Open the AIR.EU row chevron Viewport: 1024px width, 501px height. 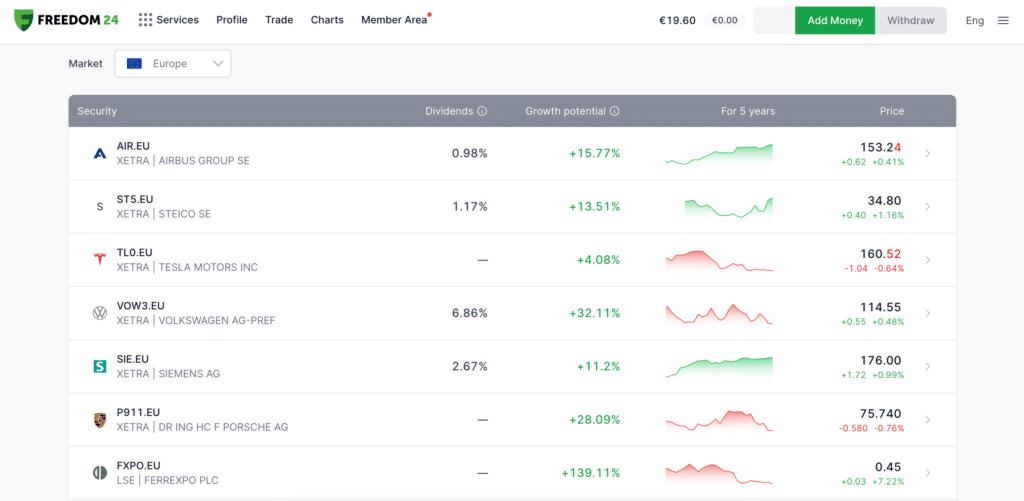click(x=928, y=153)
